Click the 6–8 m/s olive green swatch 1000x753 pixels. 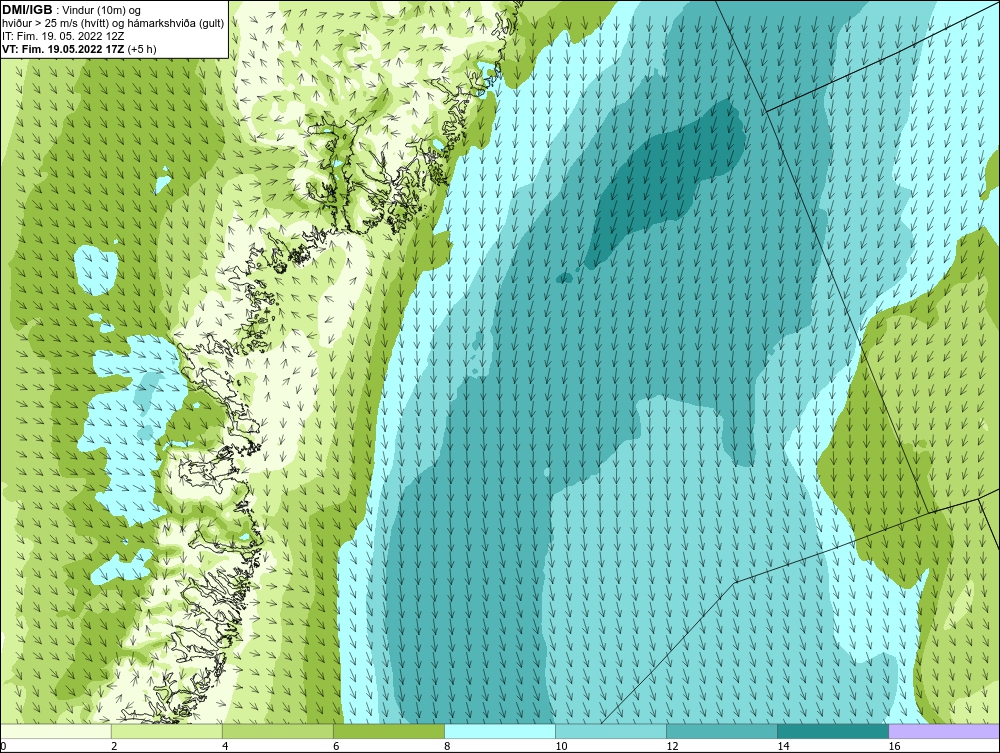click(x=389, y=731)
